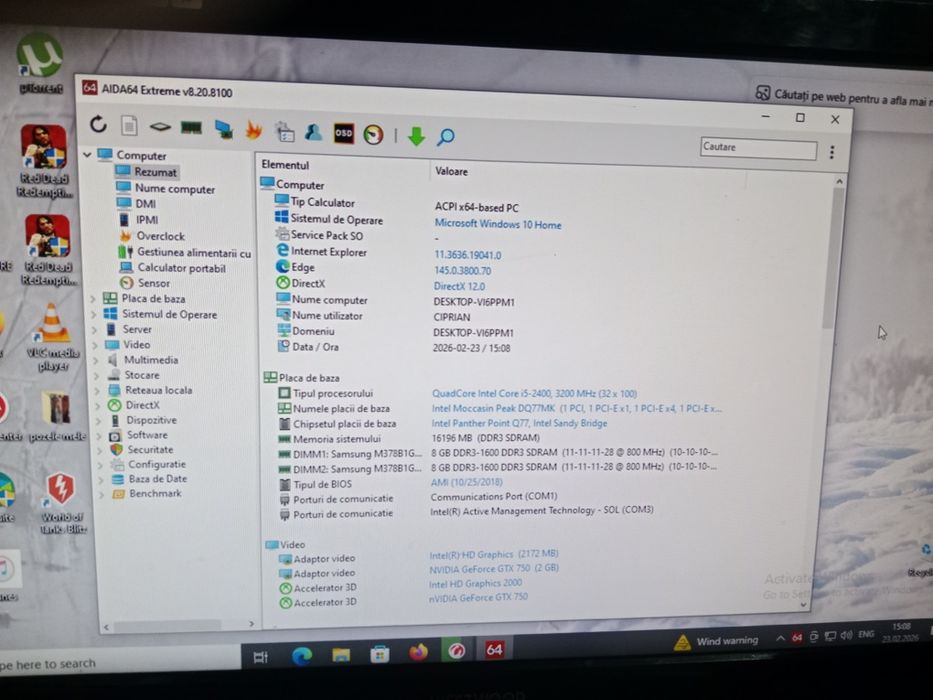Image resolution: width=933 pixels, height=700 pixels.
Task: Click the green download arrow icon
Action: click(x=416, y=136)
